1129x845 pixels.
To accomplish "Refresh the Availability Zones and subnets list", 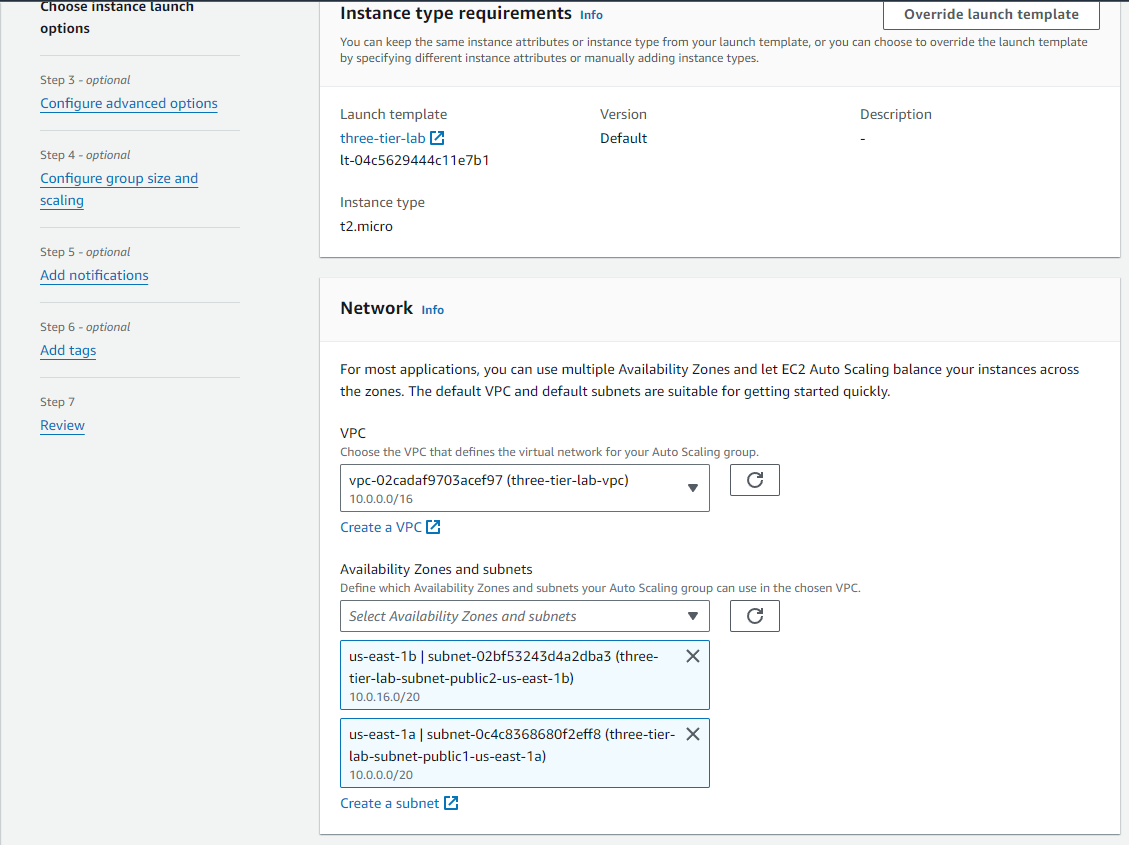I will click(755, 616).
